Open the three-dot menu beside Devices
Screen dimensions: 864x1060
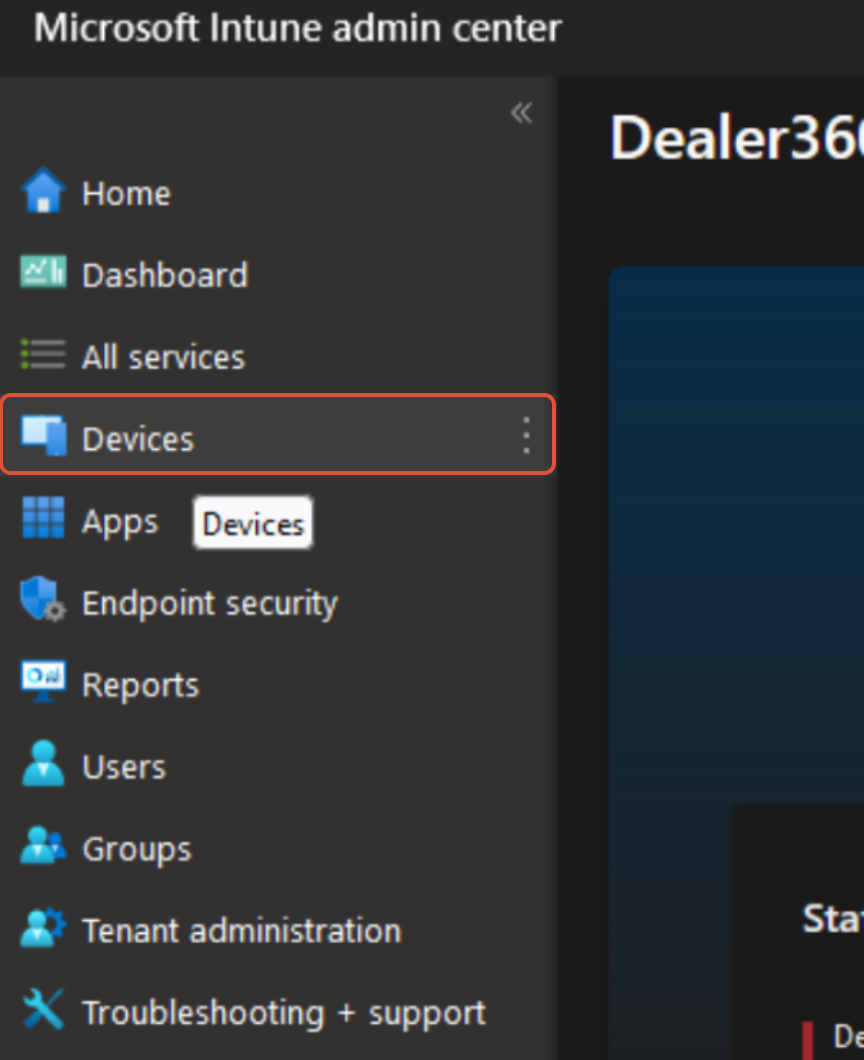point(526,435)
